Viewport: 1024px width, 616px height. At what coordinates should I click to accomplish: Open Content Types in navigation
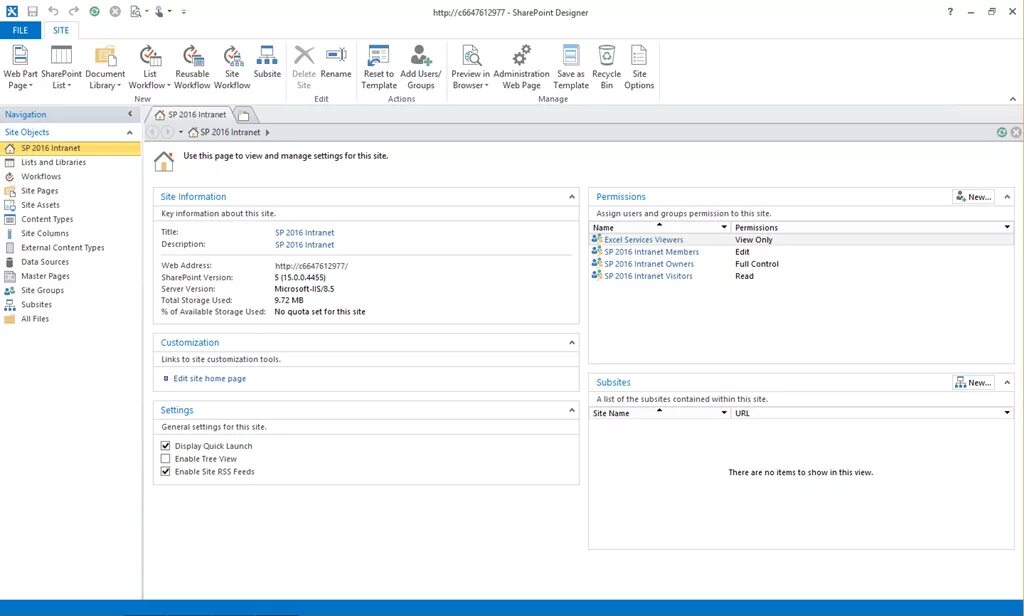(47, 219)
